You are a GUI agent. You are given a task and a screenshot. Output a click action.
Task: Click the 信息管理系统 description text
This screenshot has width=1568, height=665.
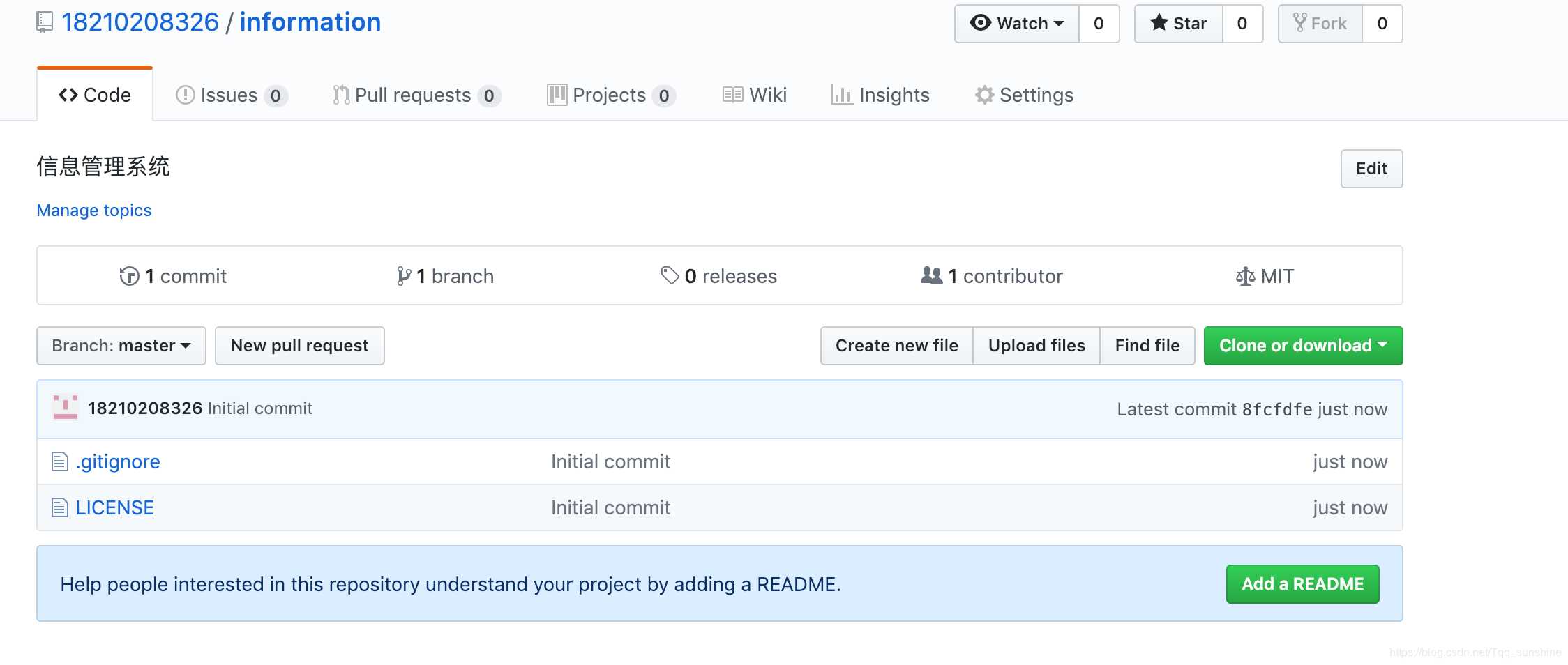pyautogui.click(x=103, y=167)
